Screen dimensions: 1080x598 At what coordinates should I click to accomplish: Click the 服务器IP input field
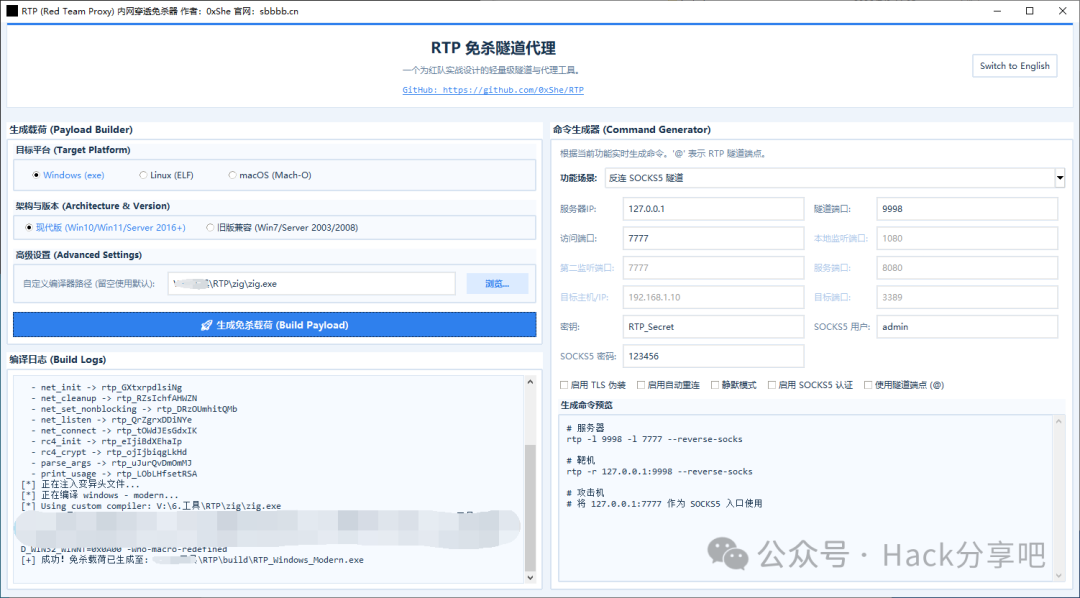[x=713, y=209]
